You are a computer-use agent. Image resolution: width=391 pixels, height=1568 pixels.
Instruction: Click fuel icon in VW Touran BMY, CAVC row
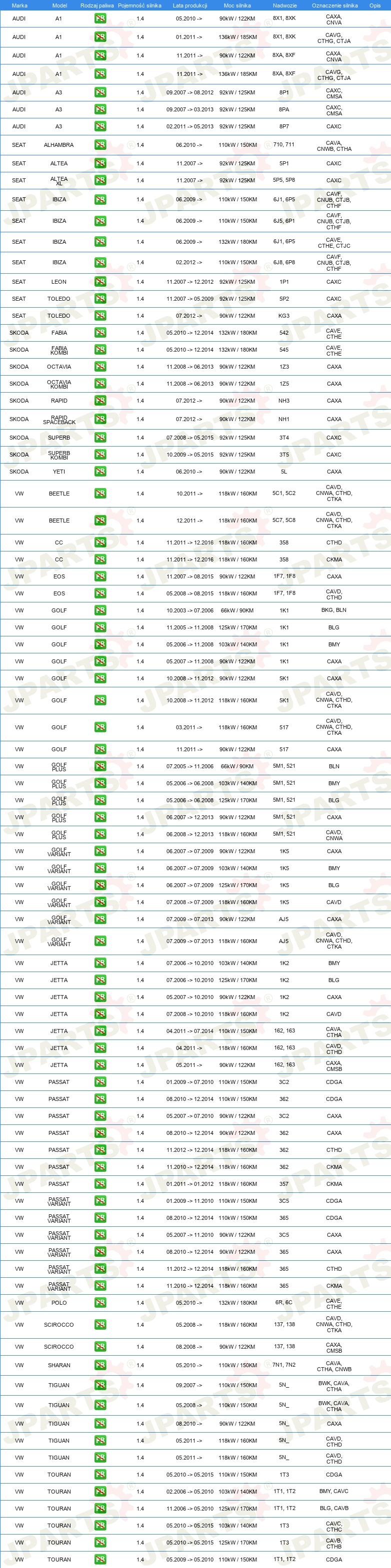pos(100,1492)
